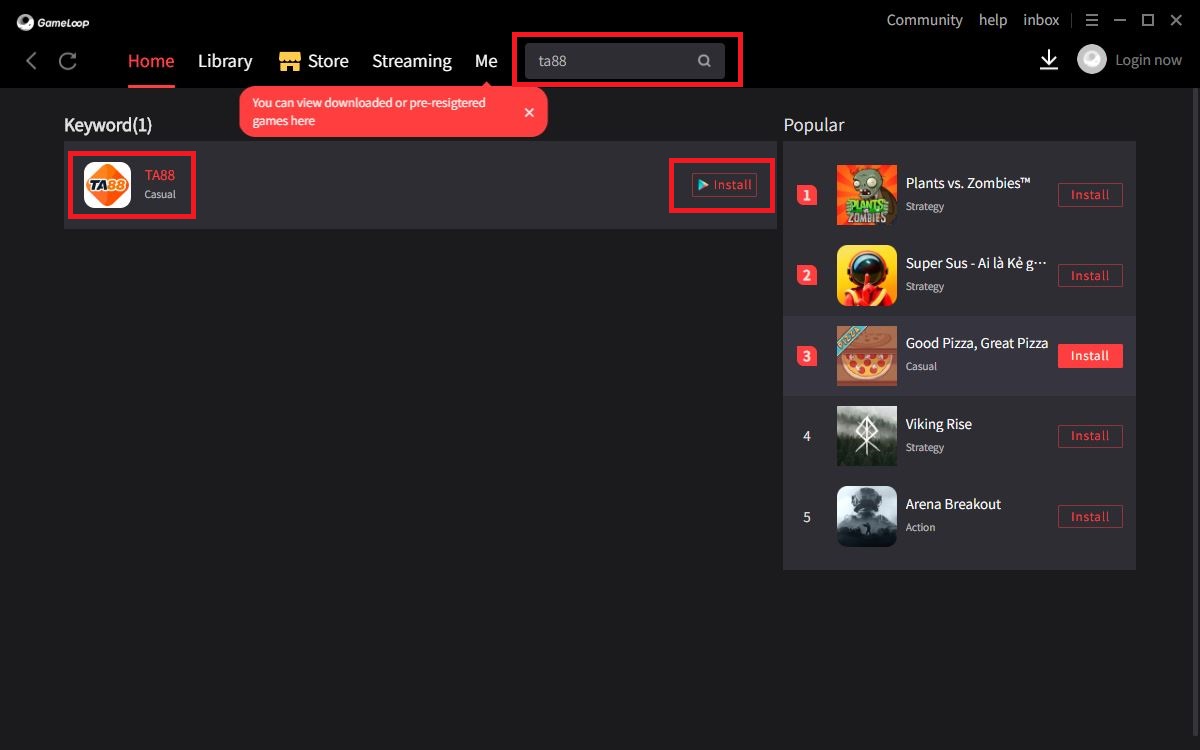The height and width of the screenshot is (750, 1200).
Task: Install Arena Breakout game
Action: point(1090,517)
